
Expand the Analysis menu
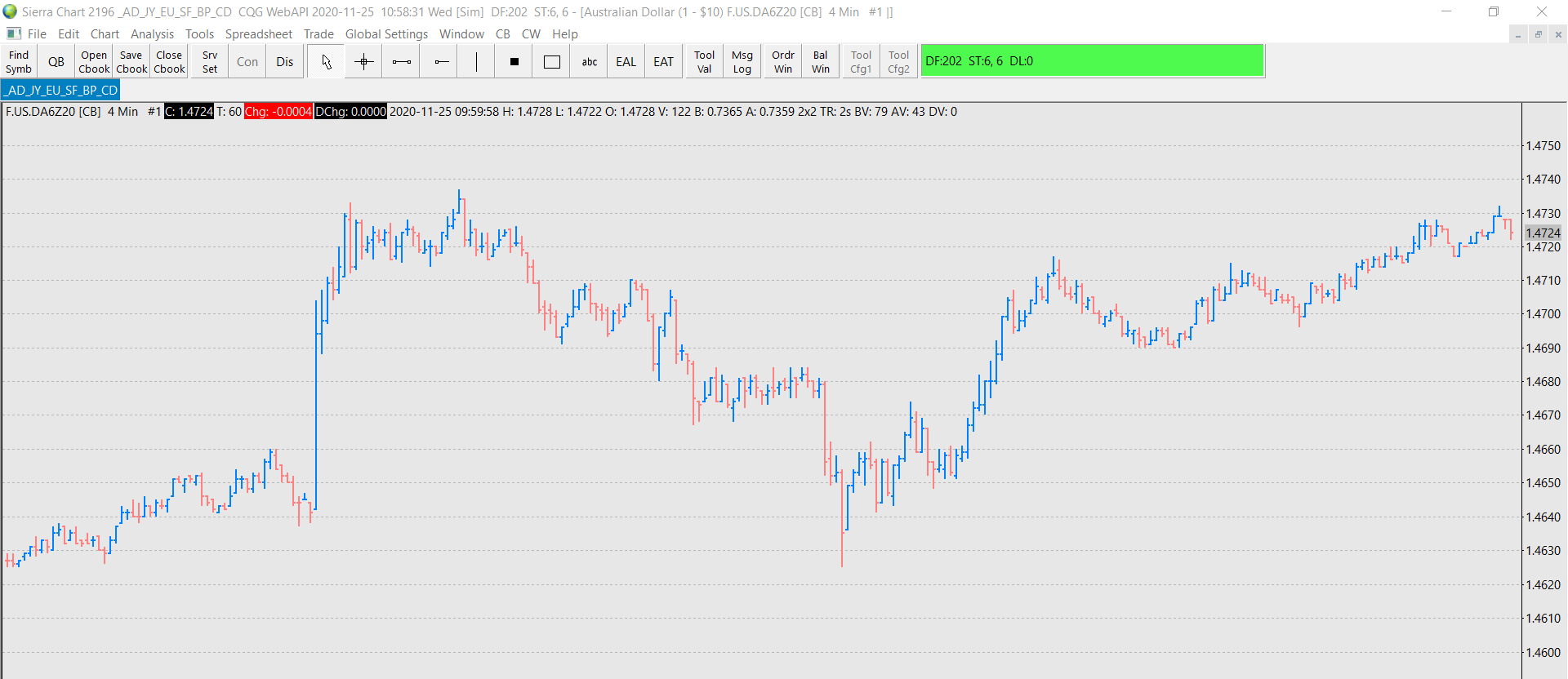point(152,33)
